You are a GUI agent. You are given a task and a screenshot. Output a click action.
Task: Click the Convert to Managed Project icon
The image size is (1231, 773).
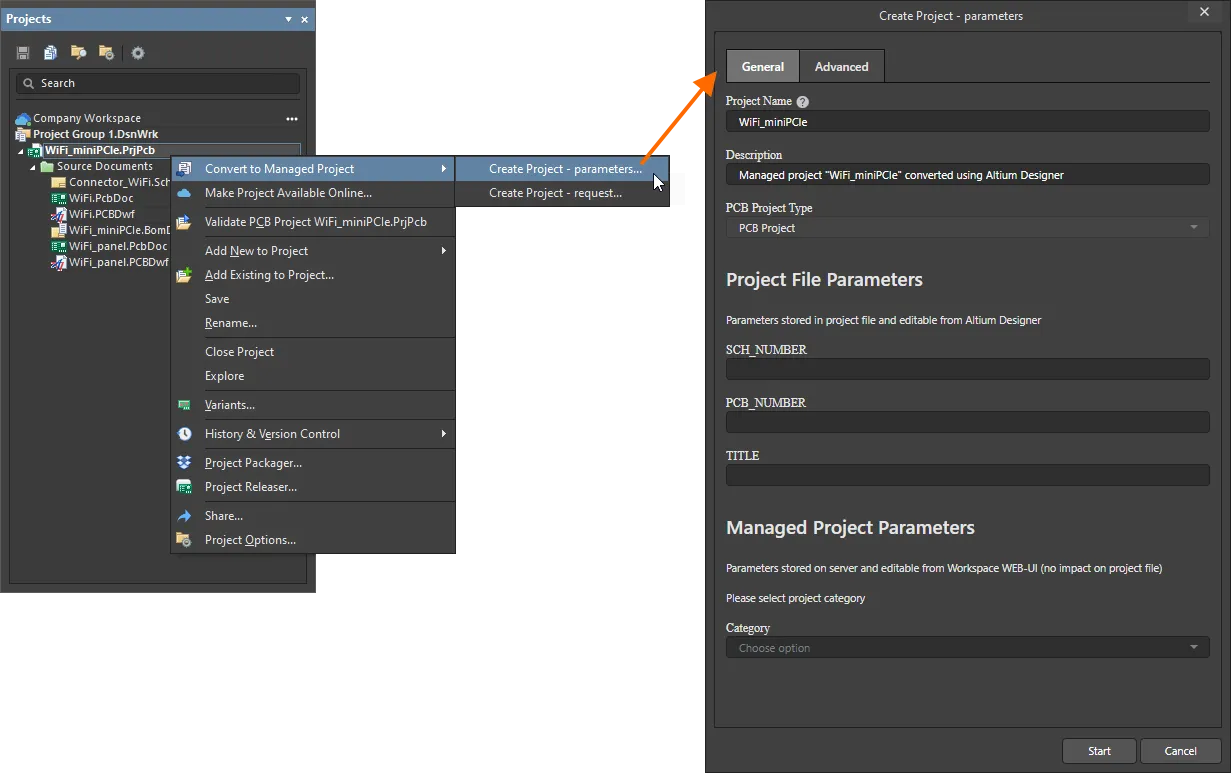(184, 169)
